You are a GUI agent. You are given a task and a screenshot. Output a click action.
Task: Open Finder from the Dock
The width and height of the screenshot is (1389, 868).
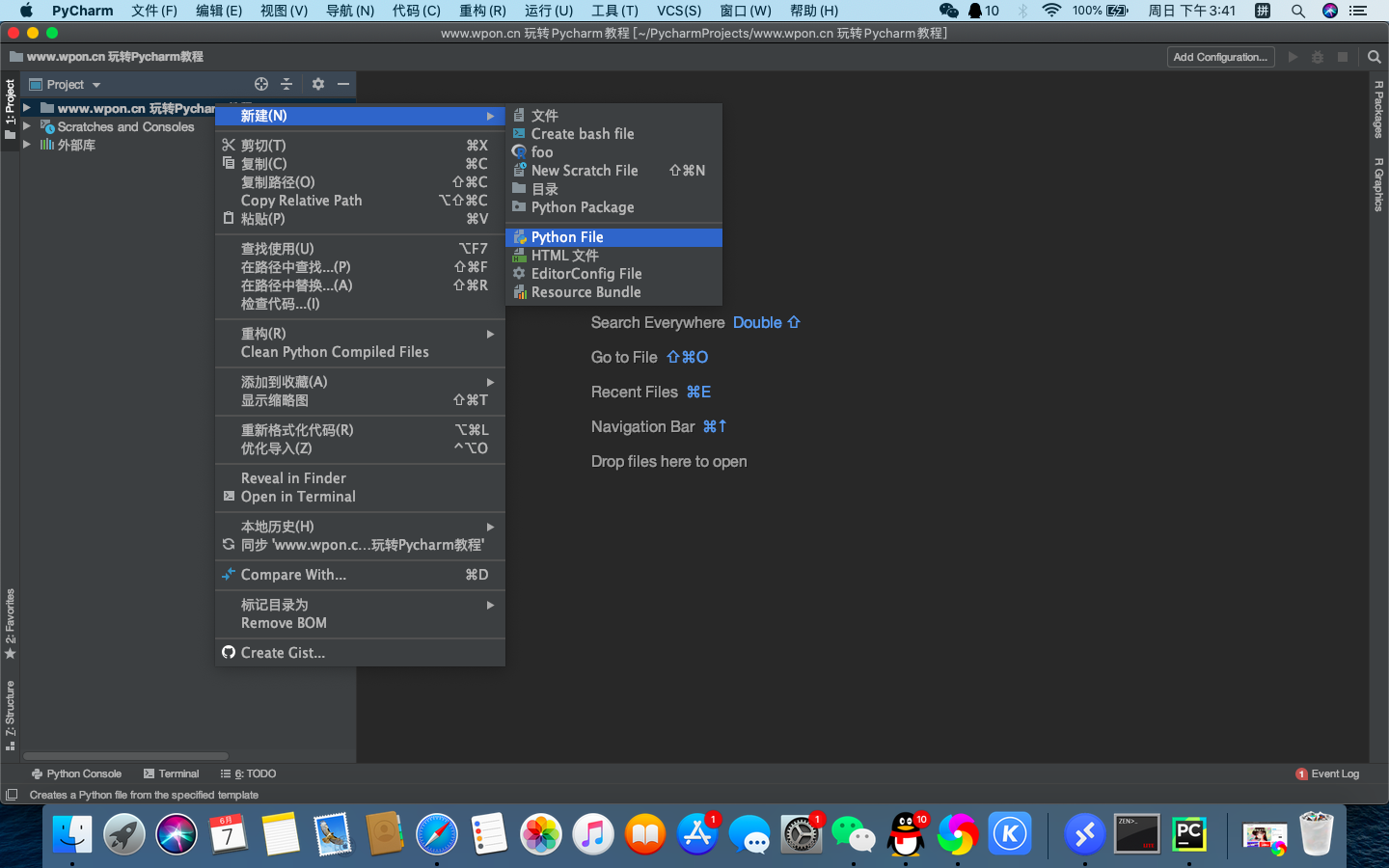(72, 834)
